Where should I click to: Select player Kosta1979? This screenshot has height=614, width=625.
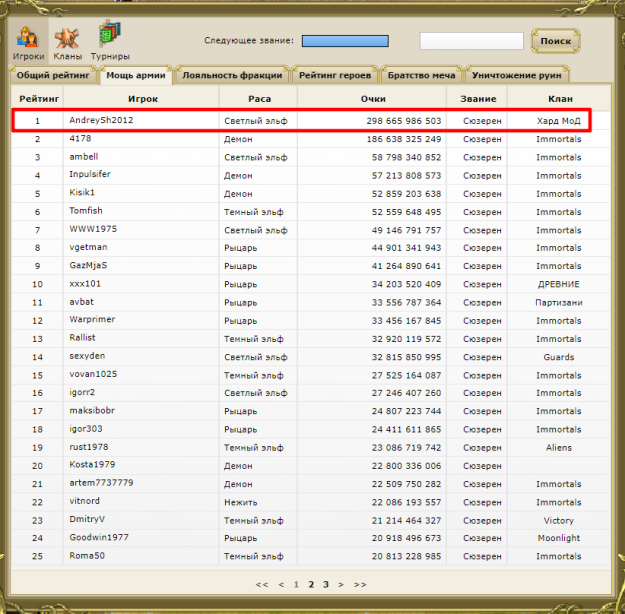tap(92, 464)
